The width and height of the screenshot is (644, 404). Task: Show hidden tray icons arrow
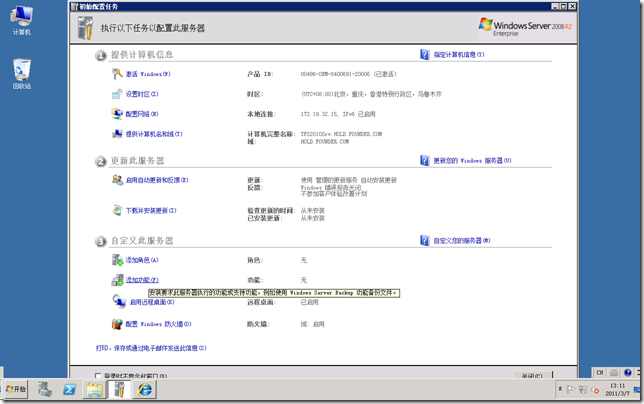click(x=560, y=389)
